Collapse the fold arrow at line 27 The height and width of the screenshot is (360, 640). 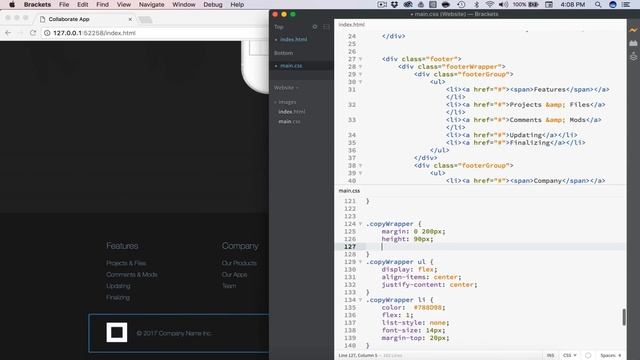point(360,59)
